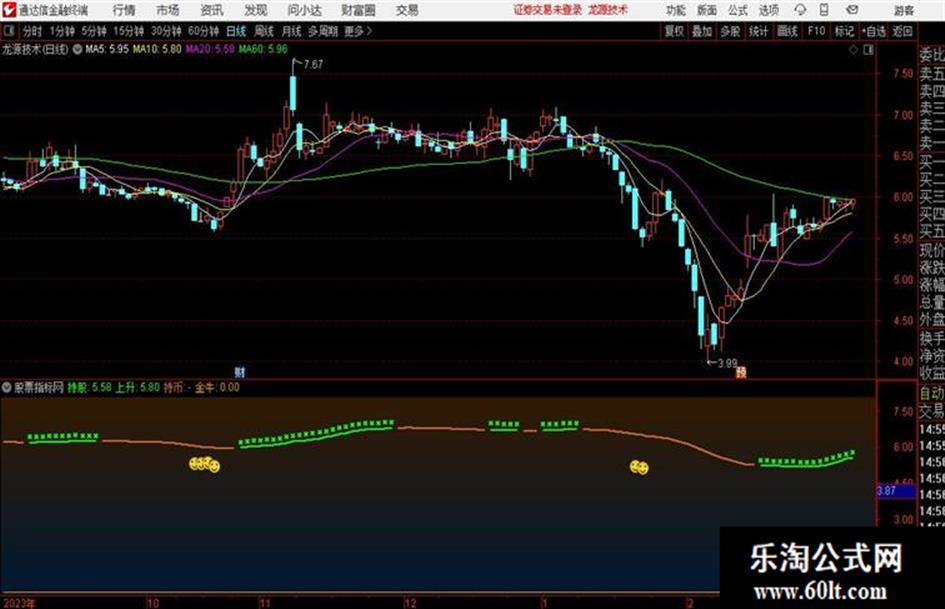This screenshot has width=945, height=609.
Task: Click the MA5: 5.95 indicator label
Action: 107,49
